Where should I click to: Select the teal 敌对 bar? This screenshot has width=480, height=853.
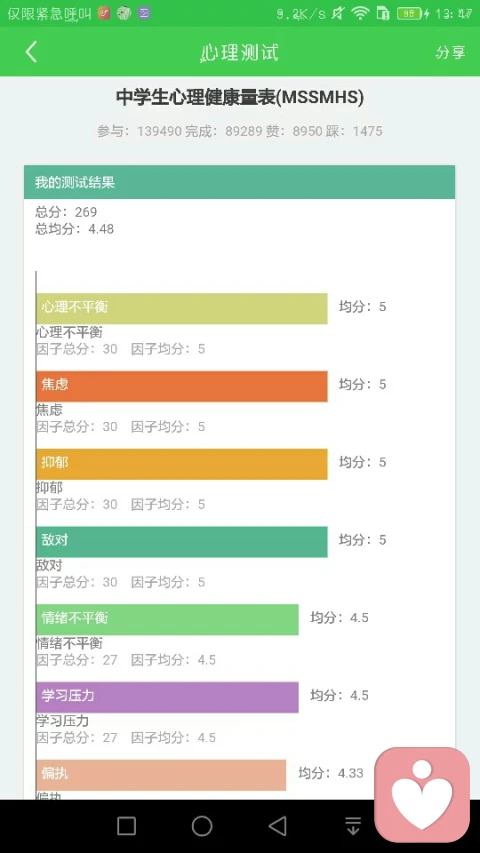(x=182, y=542)
